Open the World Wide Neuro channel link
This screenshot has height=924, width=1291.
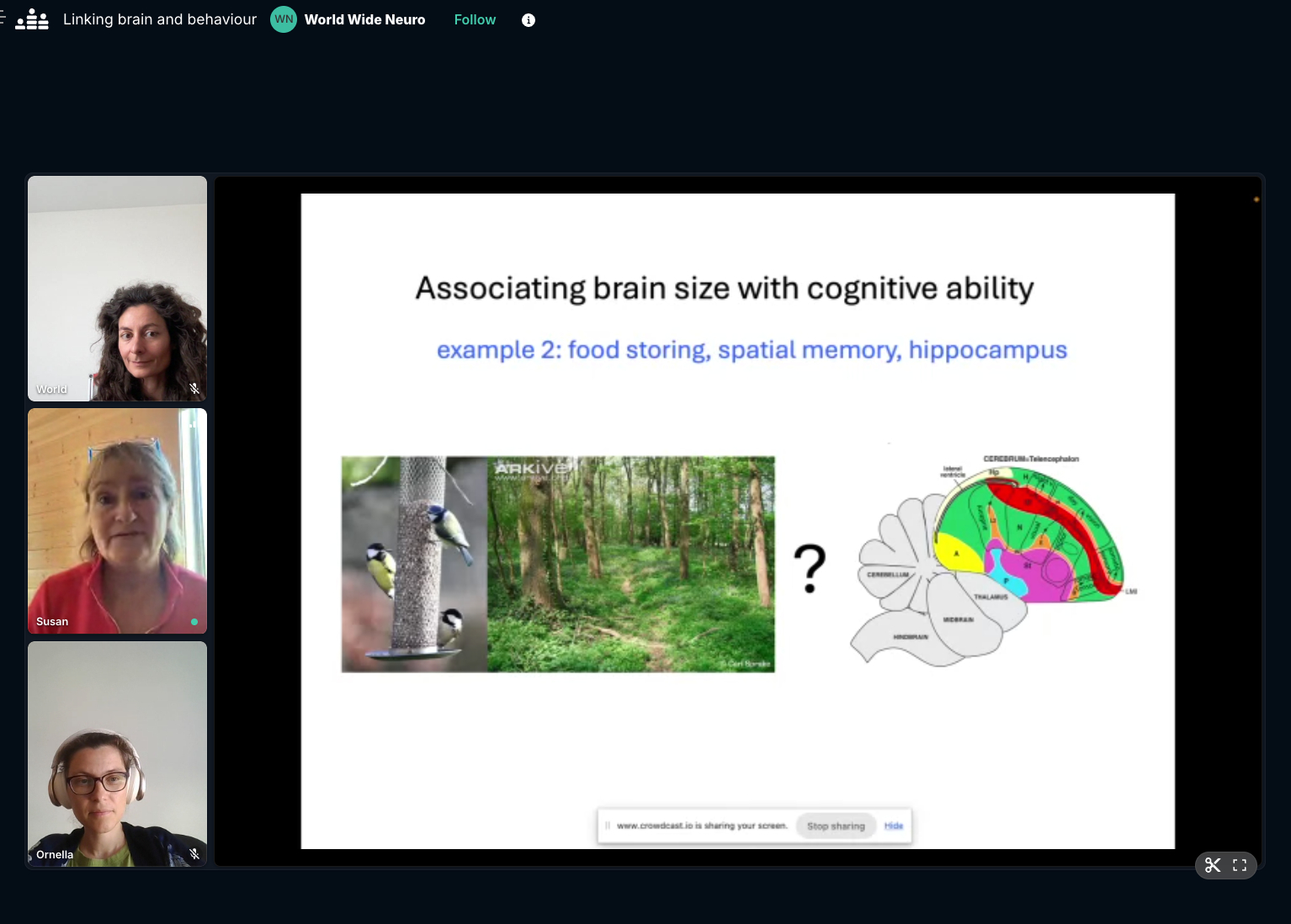tap(364, 19)
